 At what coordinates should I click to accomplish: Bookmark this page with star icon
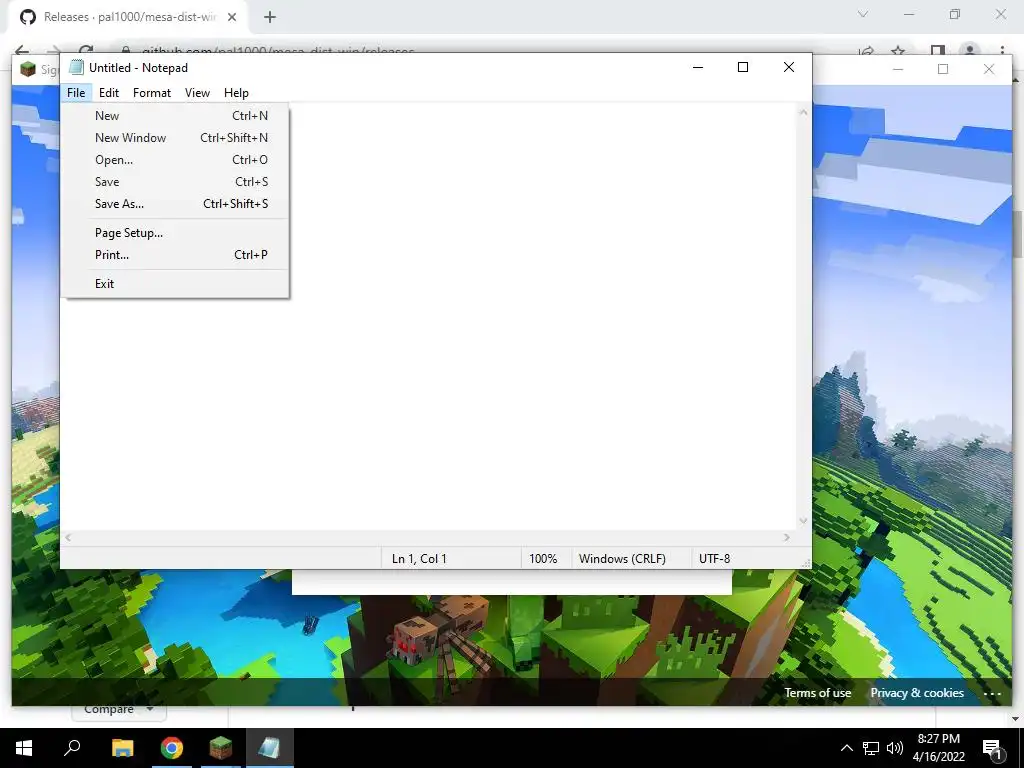coord(898,50)
